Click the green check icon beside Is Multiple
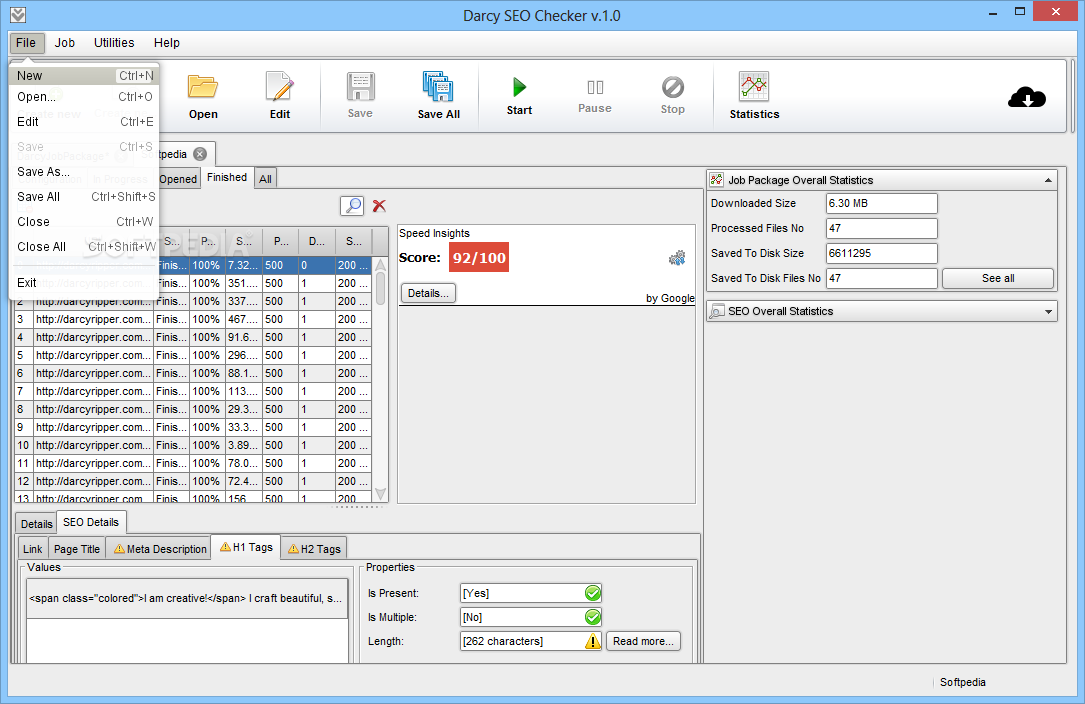The image size is (1085, 704). pyautogui.click(x=593, y=617)
